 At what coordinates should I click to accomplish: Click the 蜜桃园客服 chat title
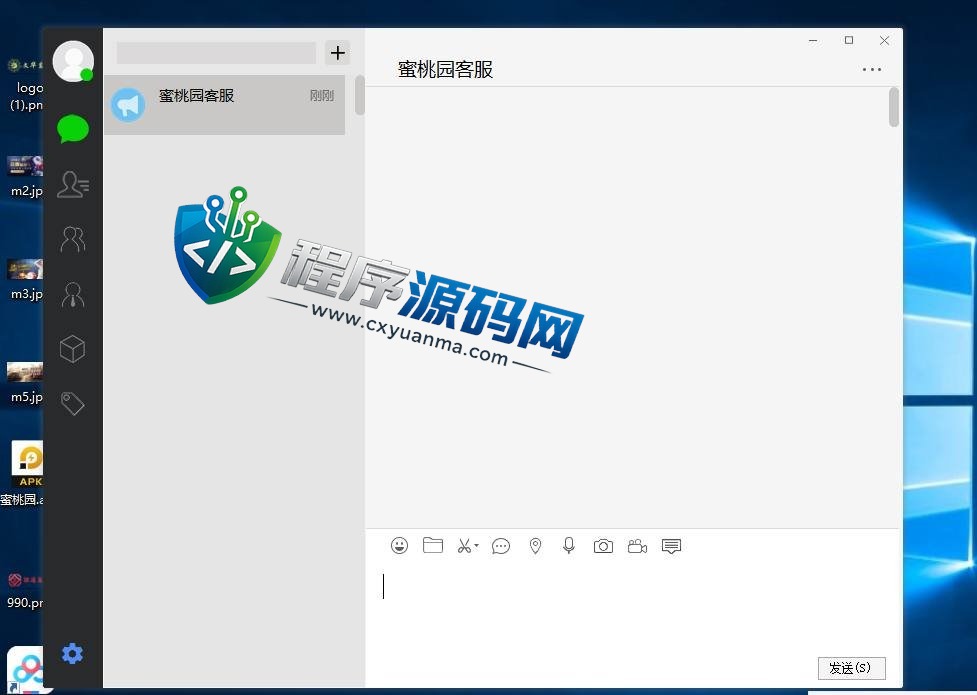pos(446,69)
